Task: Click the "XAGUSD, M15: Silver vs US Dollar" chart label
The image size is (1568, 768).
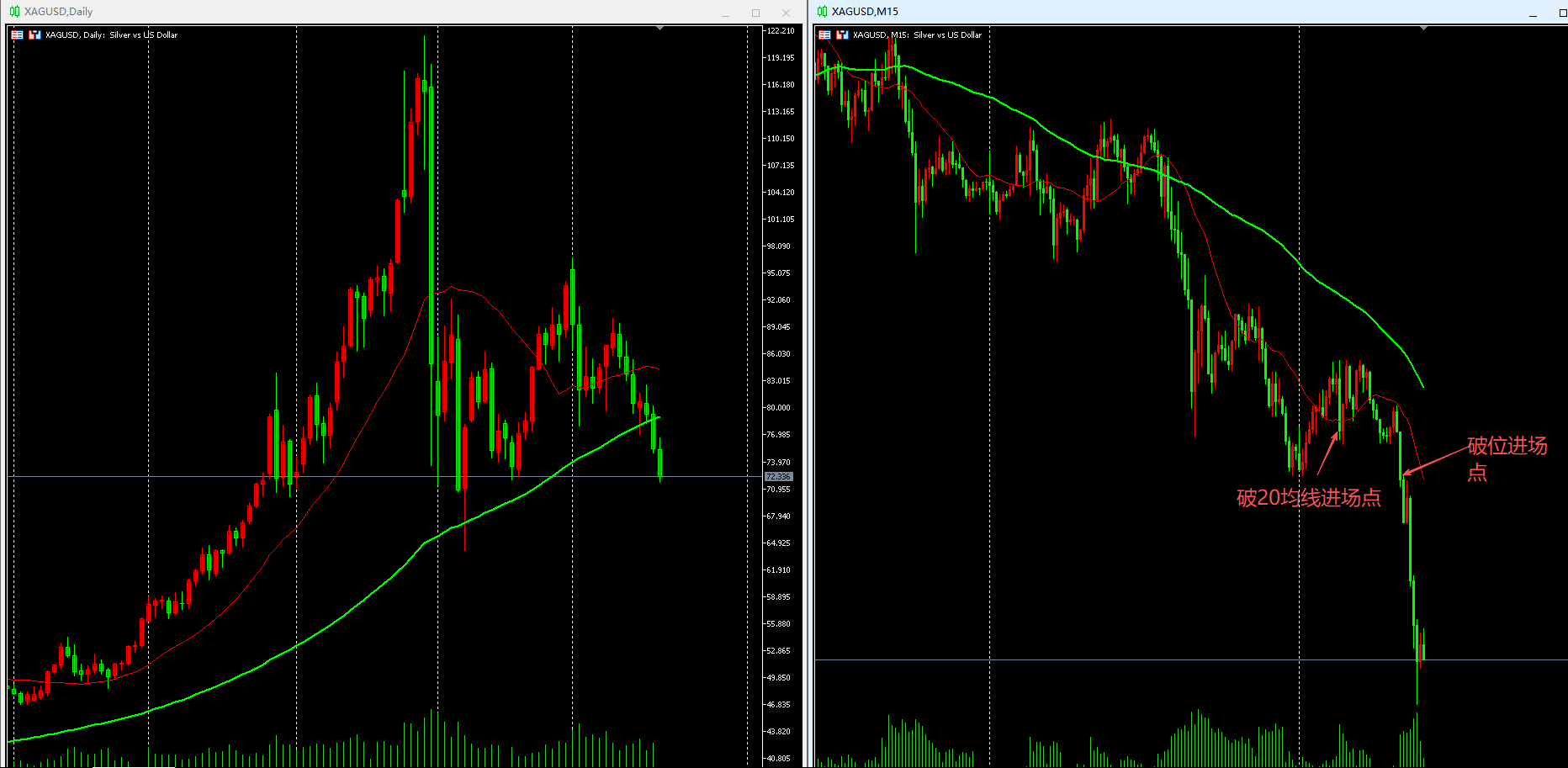Action: [x=917, y=35]
